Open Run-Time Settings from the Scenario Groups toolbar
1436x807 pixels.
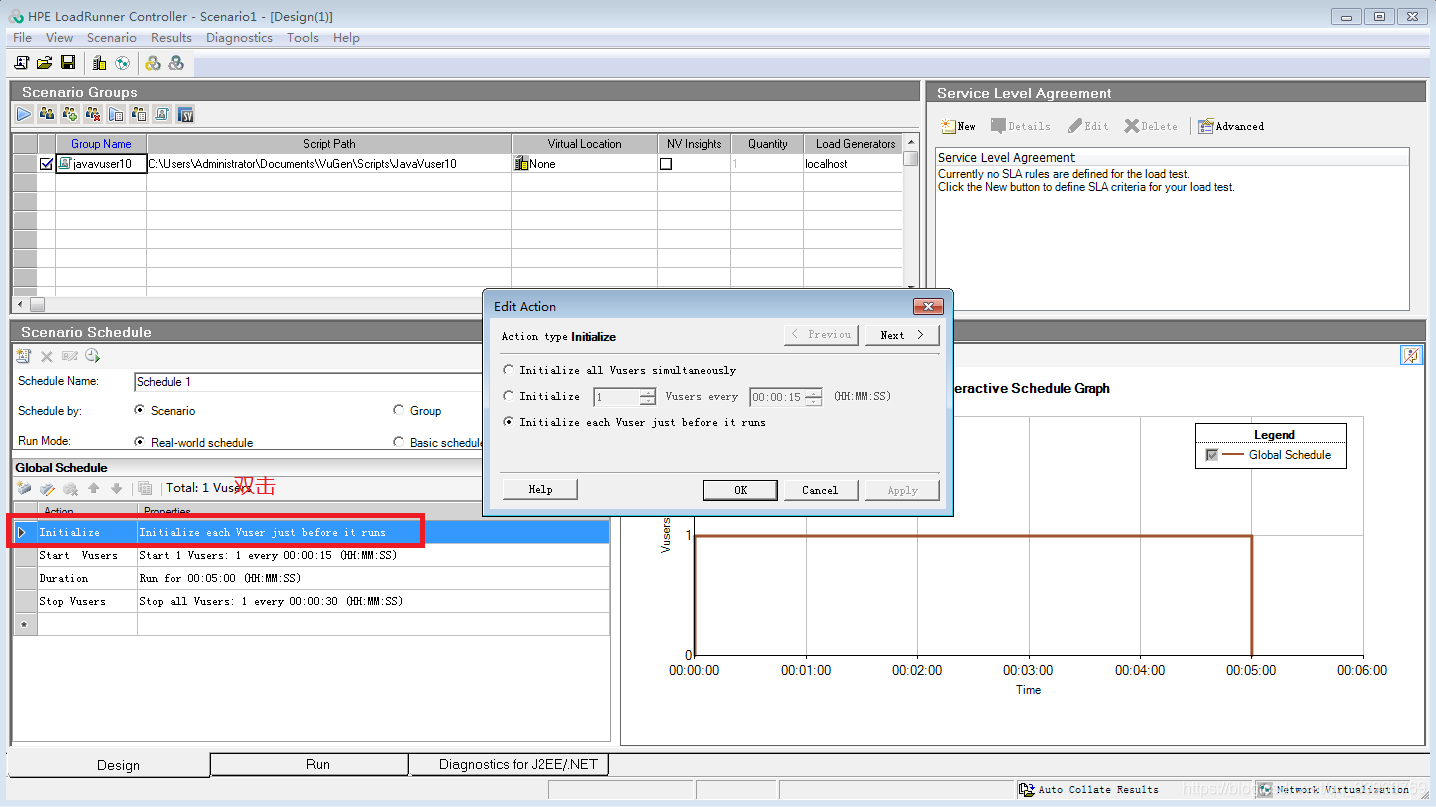pos(116,115)
